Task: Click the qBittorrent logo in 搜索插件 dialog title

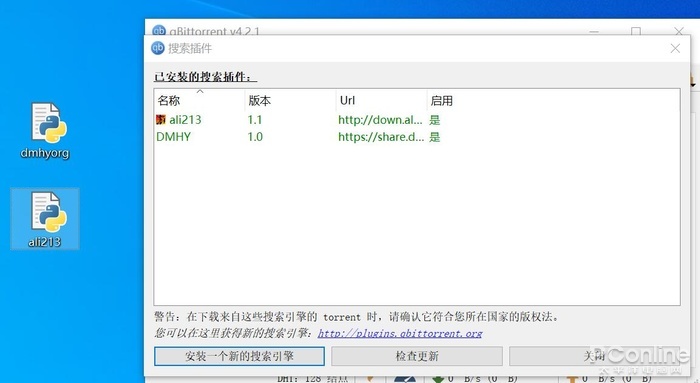Action: (158, 48)
